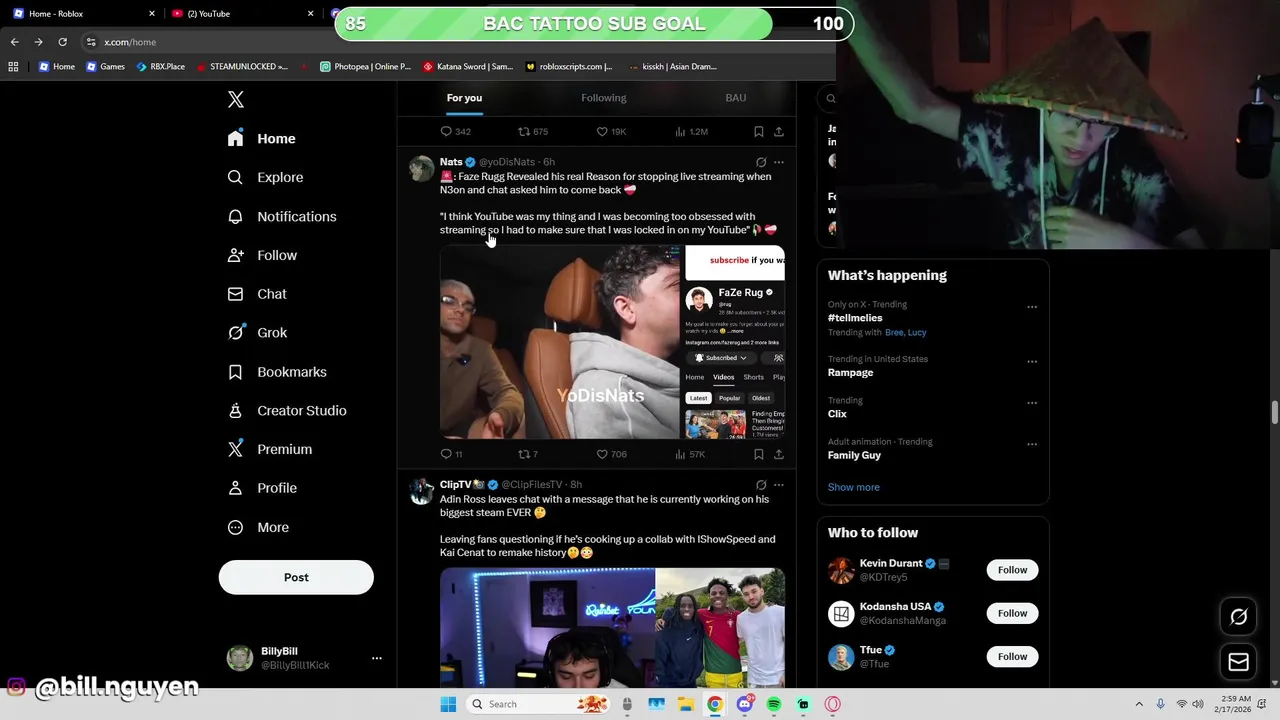Open more options on Nats post
Viewport: 1280px width, 720px height.
tap(779, 162)
